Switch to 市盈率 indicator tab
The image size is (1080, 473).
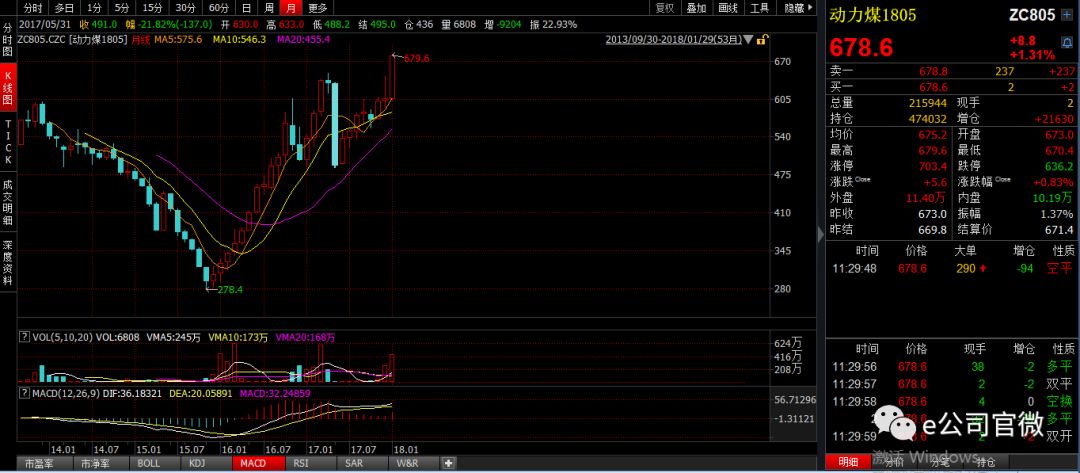(x=39, y=463)
